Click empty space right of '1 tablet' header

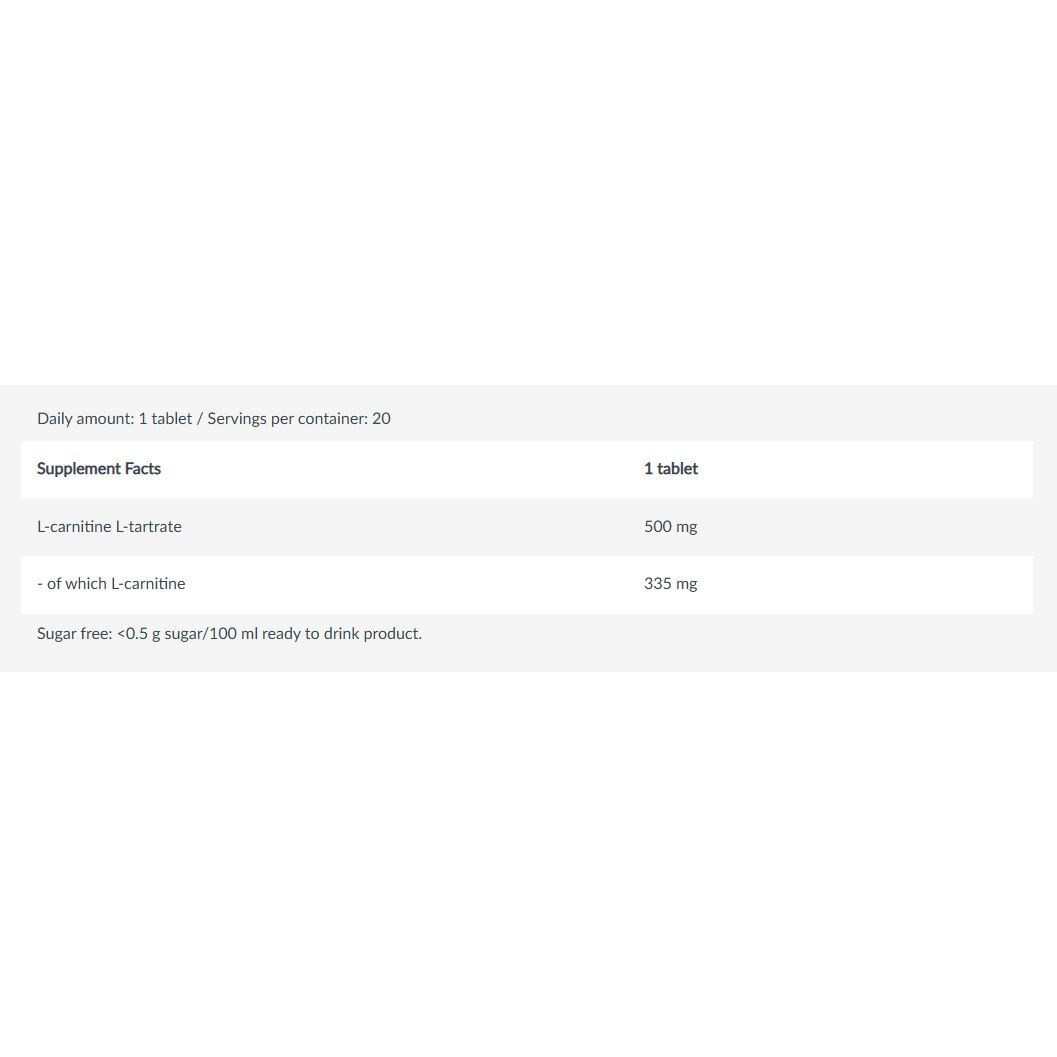pos(866,469)
